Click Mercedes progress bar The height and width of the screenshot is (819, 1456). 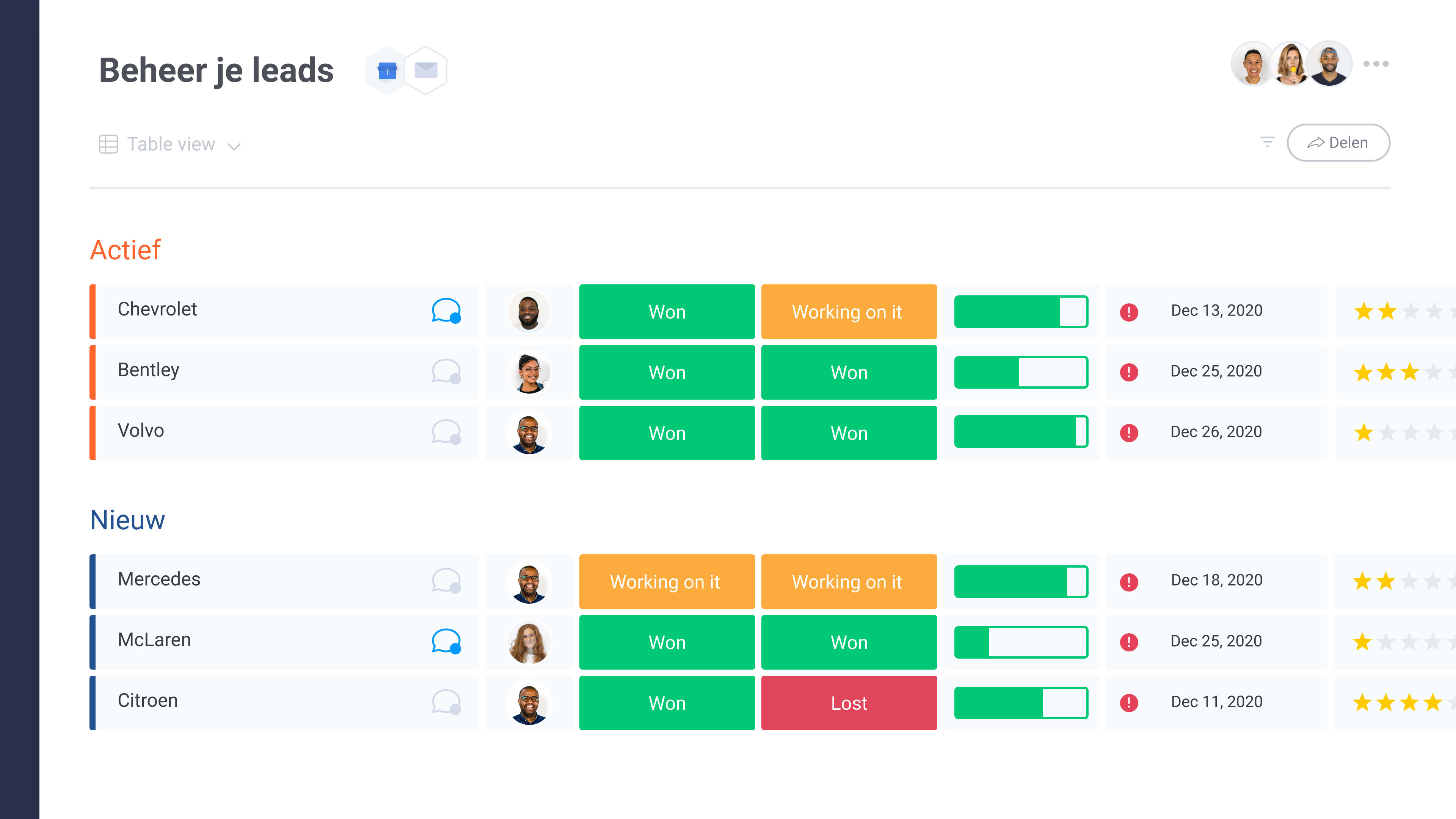click(1021, 582)
